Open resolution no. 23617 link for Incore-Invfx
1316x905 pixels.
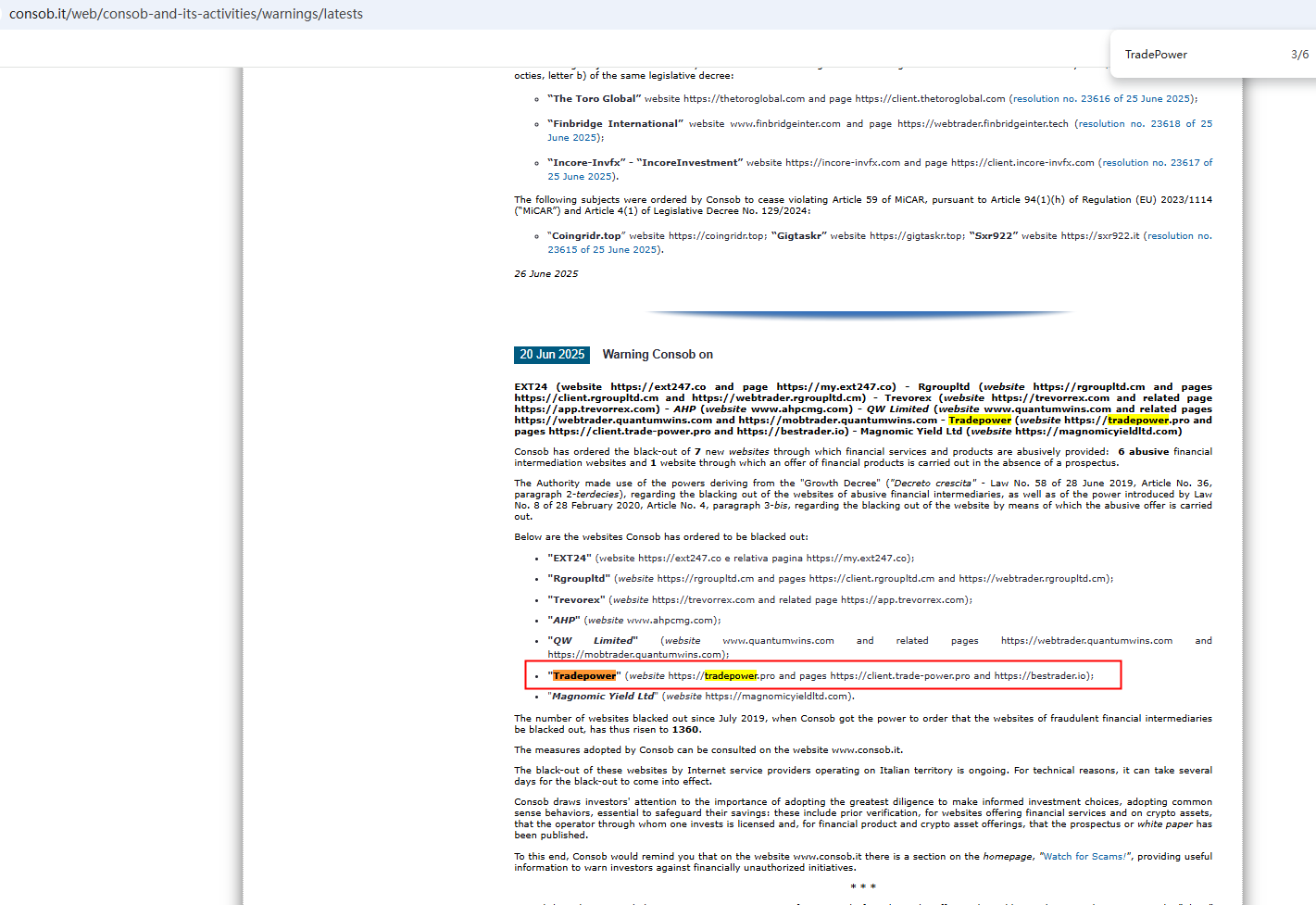tap(1157, 162)
